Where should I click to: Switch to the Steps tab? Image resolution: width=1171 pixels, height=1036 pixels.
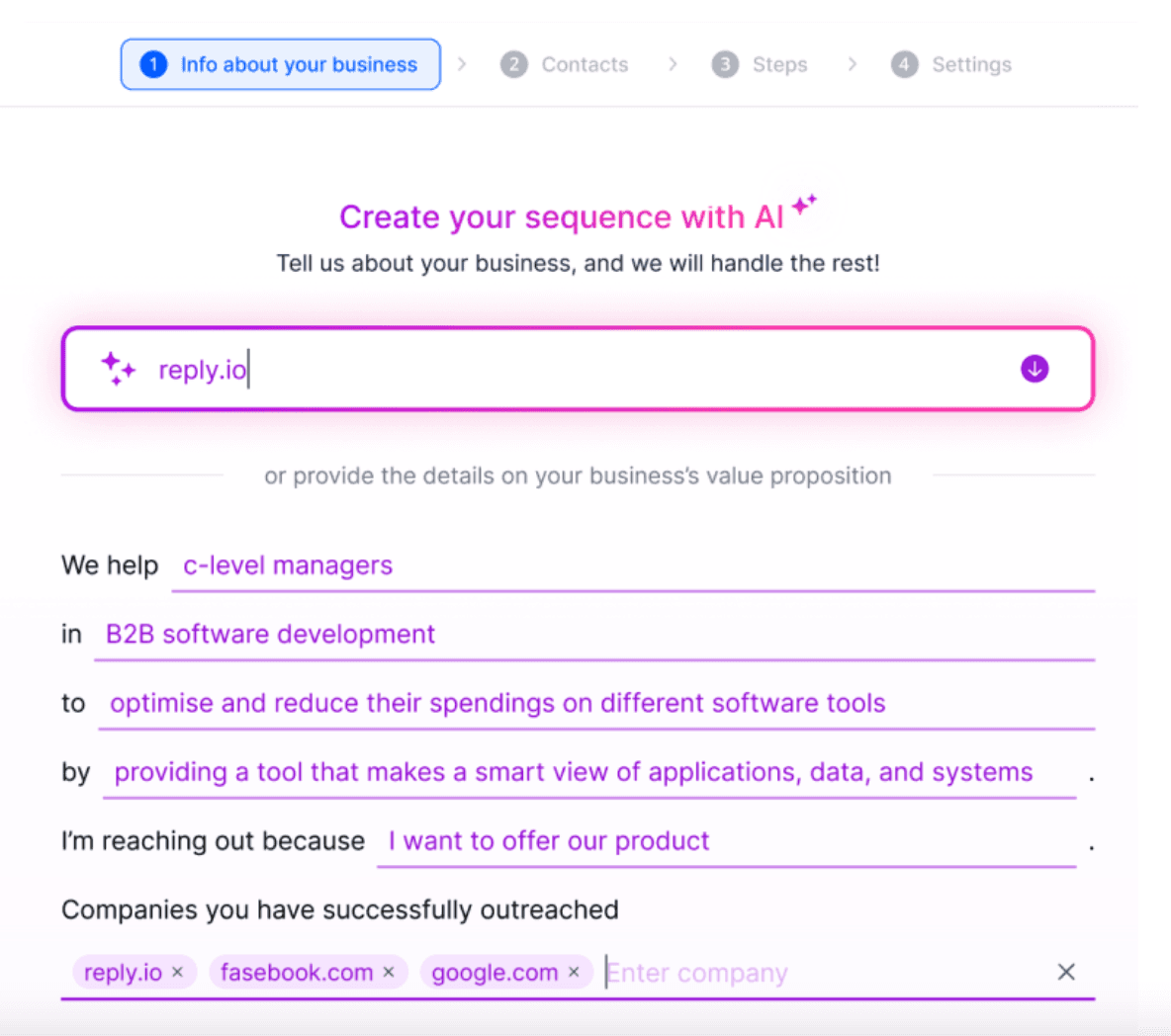tap(779, 64)
